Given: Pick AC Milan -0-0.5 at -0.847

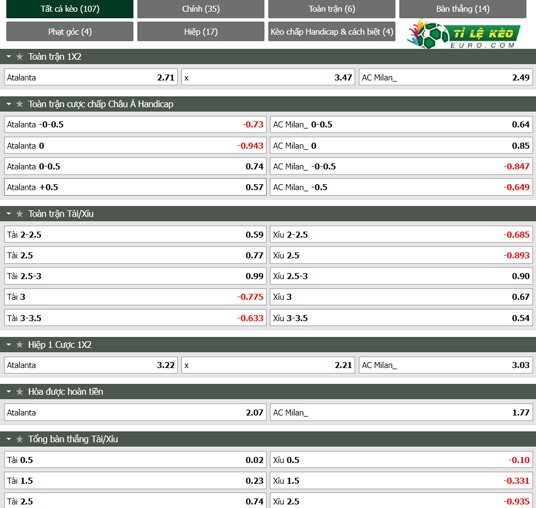Looking at the screenshot, I should [x=401, y=166].
